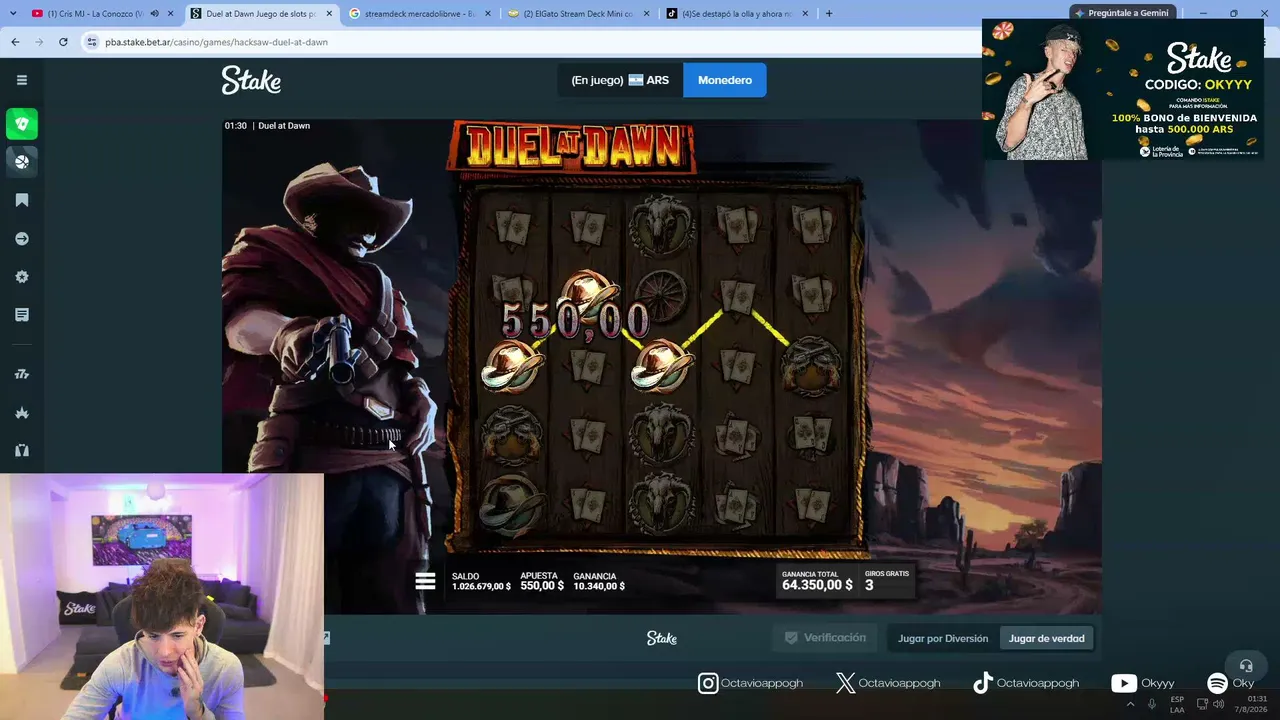The width and height of the screenshot is (1280, 720).
Task: Click the GANANCIA TOTAL 64.350,00 $ box
Action: tap(817, 580)
